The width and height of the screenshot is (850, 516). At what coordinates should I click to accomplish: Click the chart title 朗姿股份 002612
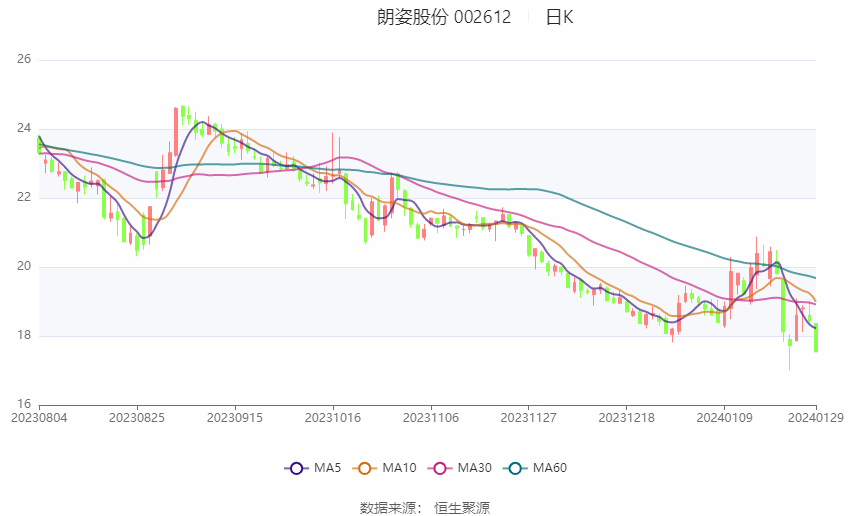(444, 17)
